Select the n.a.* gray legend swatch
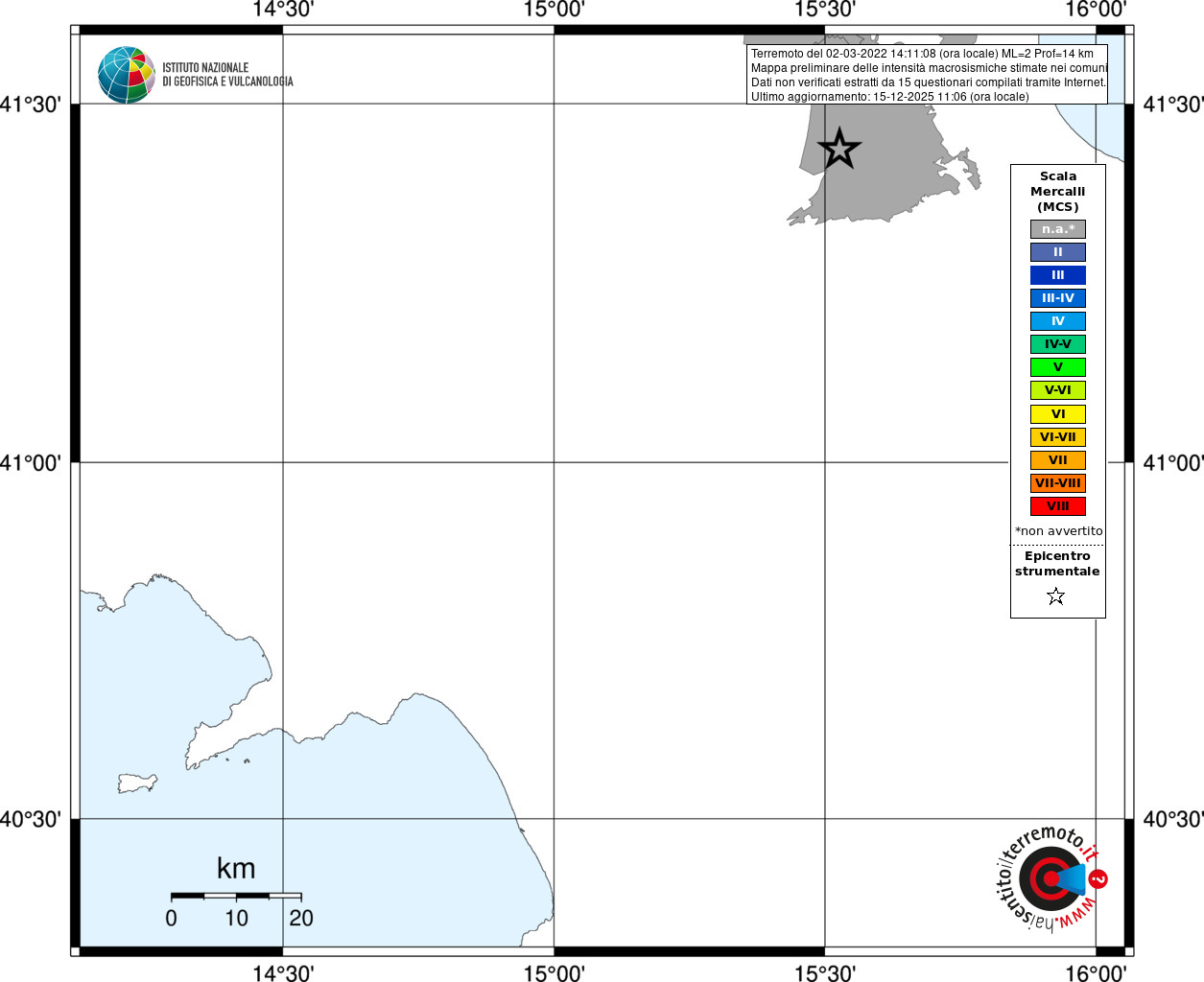The image size is (1204, 982). click(x=1058, y=229)
